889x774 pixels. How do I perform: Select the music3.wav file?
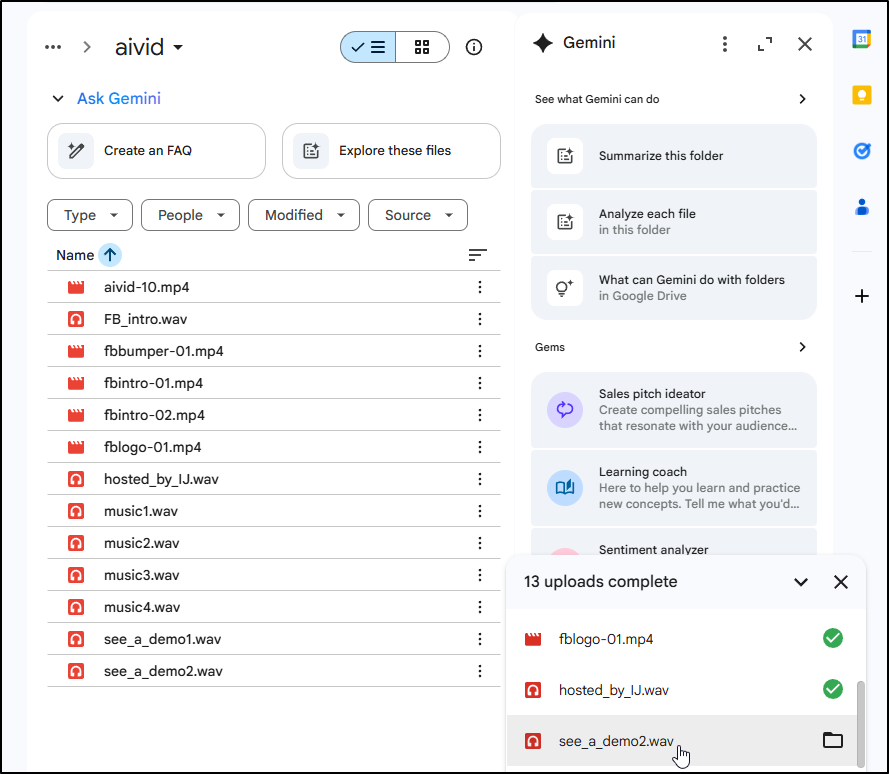[274, 575]
